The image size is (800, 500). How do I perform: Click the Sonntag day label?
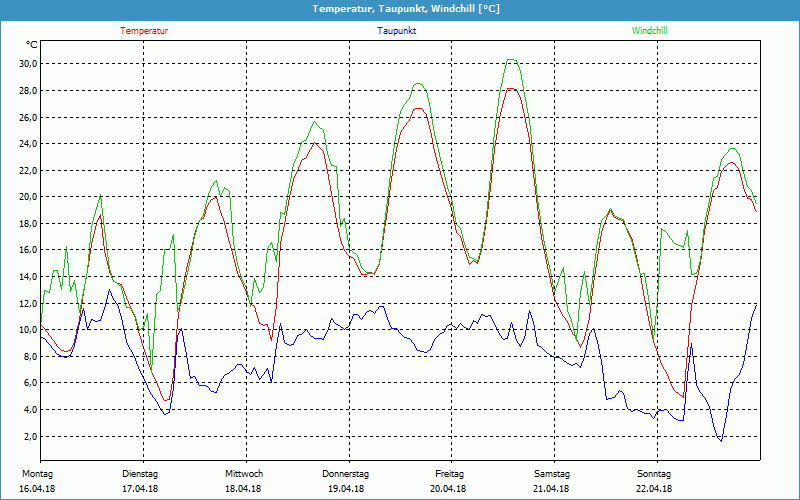(654, 474)
